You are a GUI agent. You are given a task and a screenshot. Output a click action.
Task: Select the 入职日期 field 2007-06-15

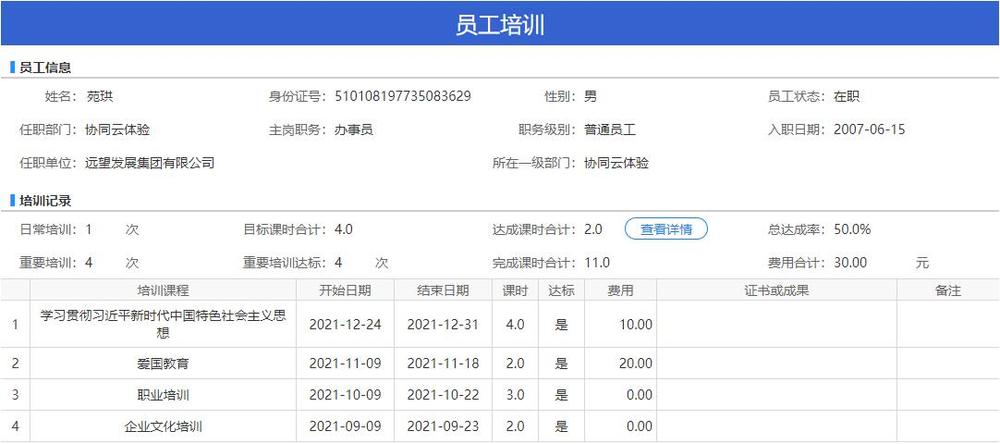(869, 130)
